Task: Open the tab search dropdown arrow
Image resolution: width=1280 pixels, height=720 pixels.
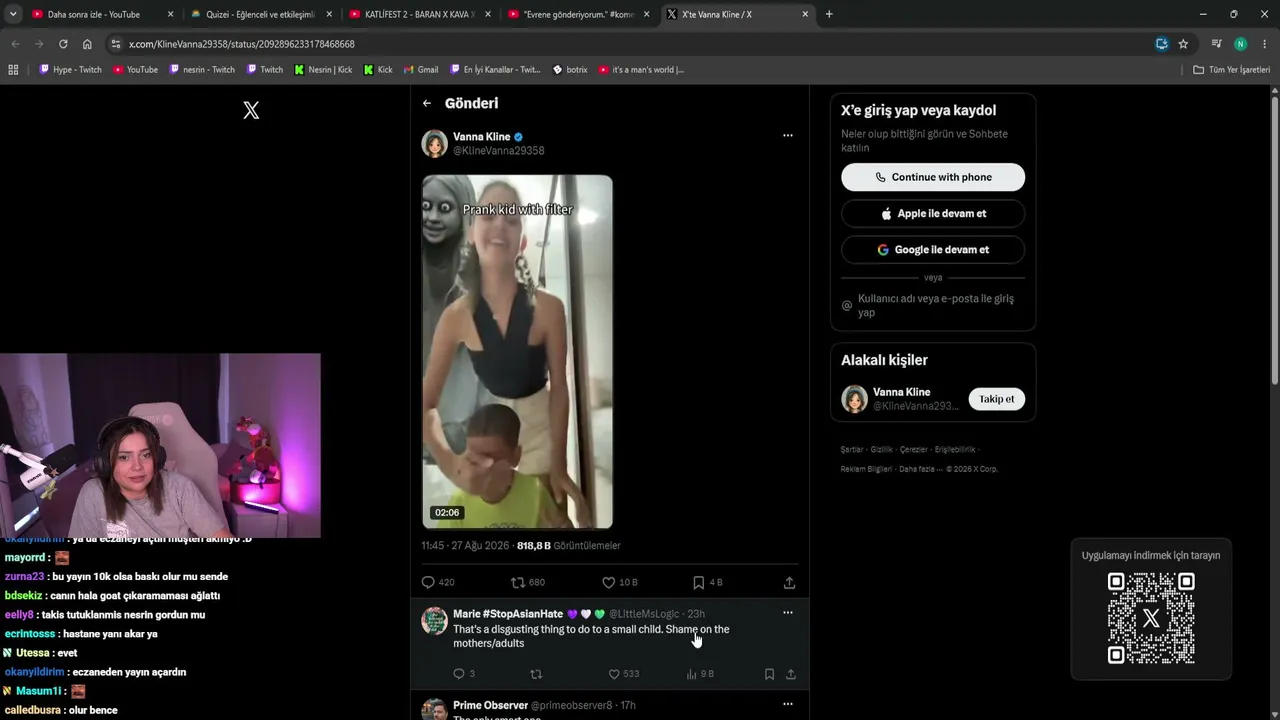Action: 13,14
